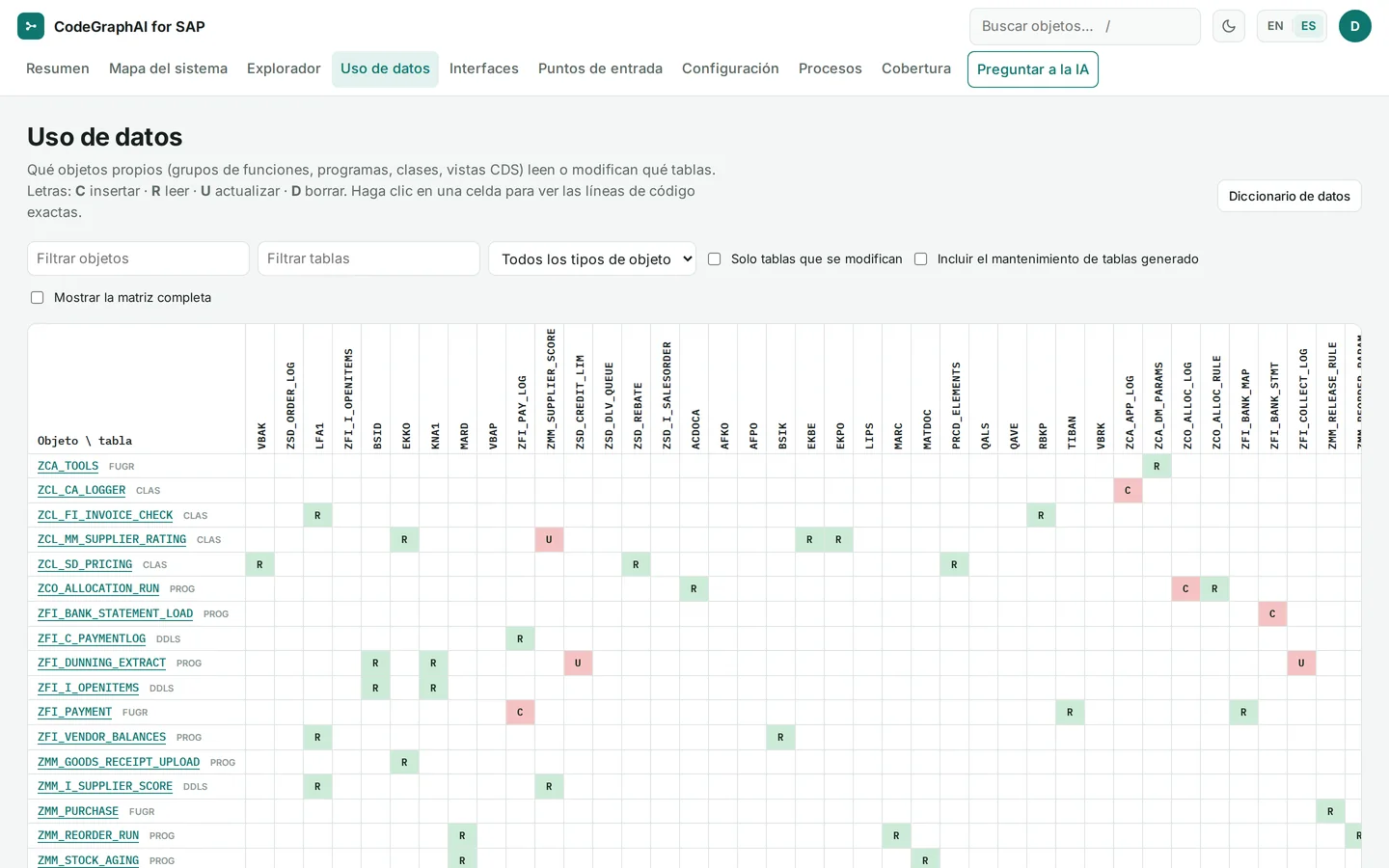Open the Mapa del sistema tab
Screen dimensions: 1389x868
168,68
